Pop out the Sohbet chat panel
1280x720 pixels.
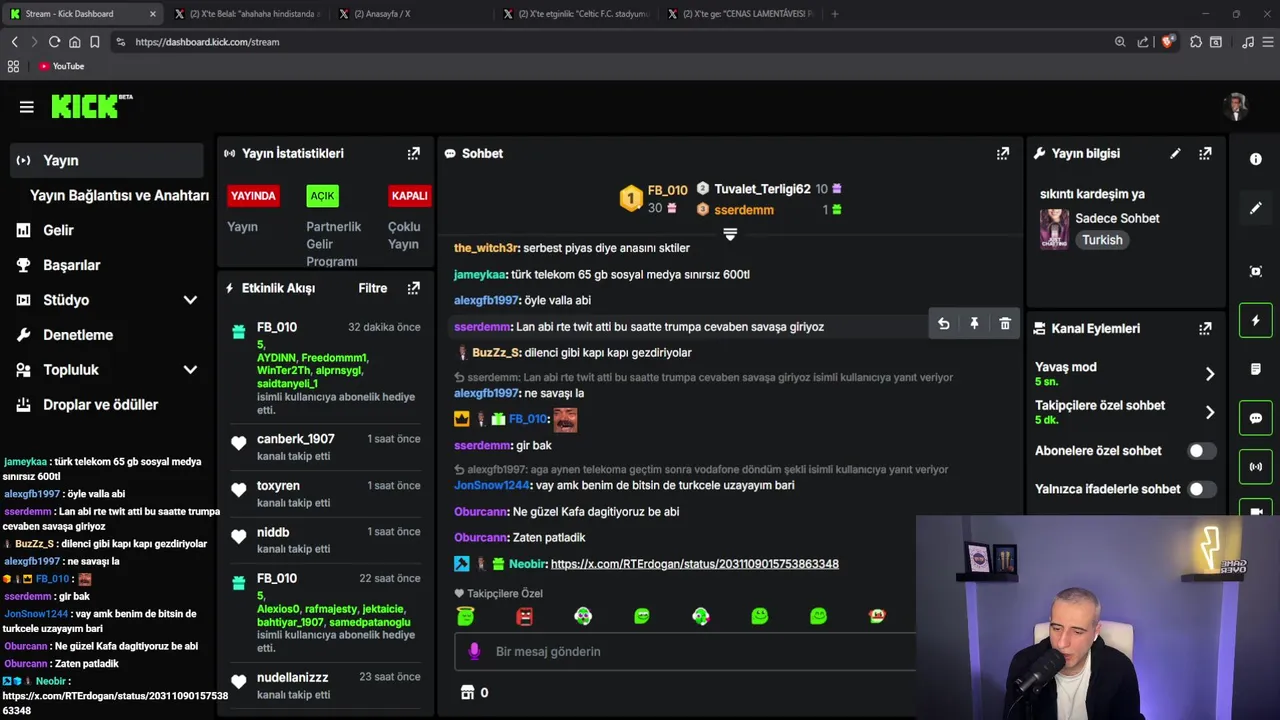[1002, 153]
